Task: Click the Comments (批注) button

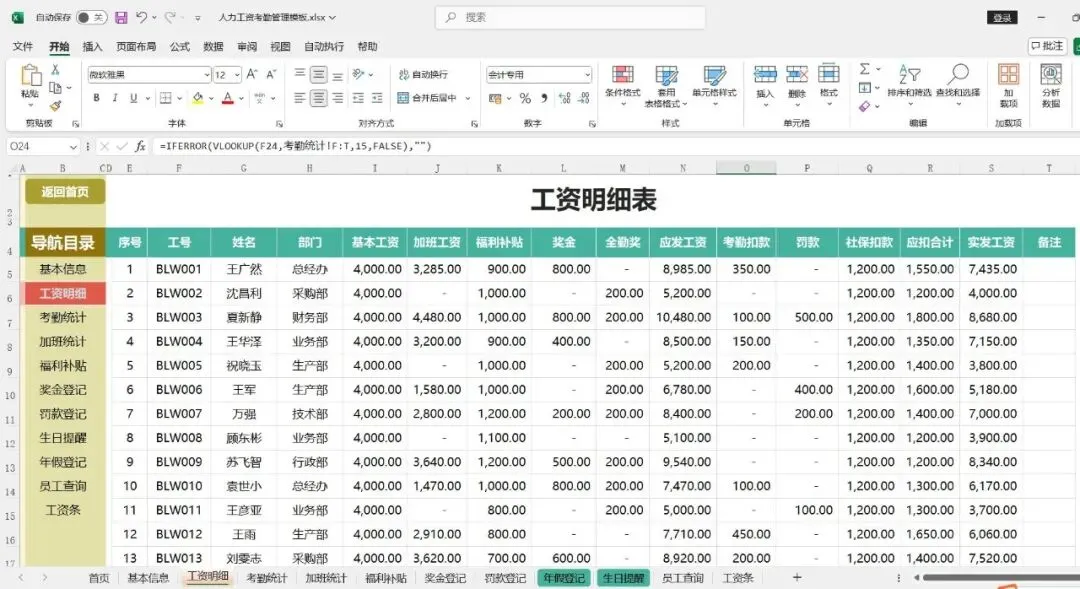Action: coord(1048,46)
